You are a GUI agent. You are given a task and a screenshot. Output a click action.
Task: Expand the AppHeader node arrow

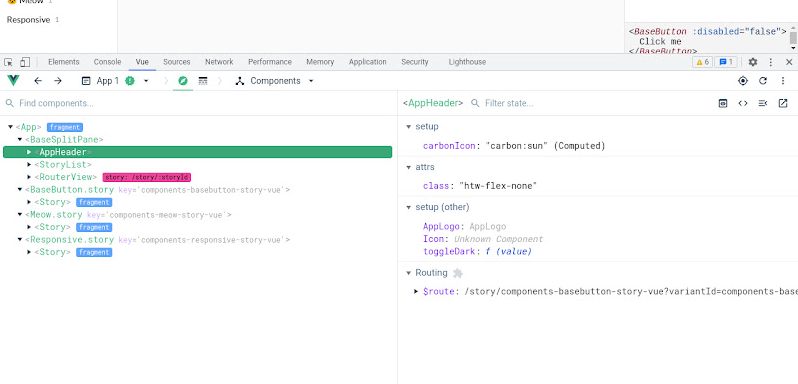[29, 152]
